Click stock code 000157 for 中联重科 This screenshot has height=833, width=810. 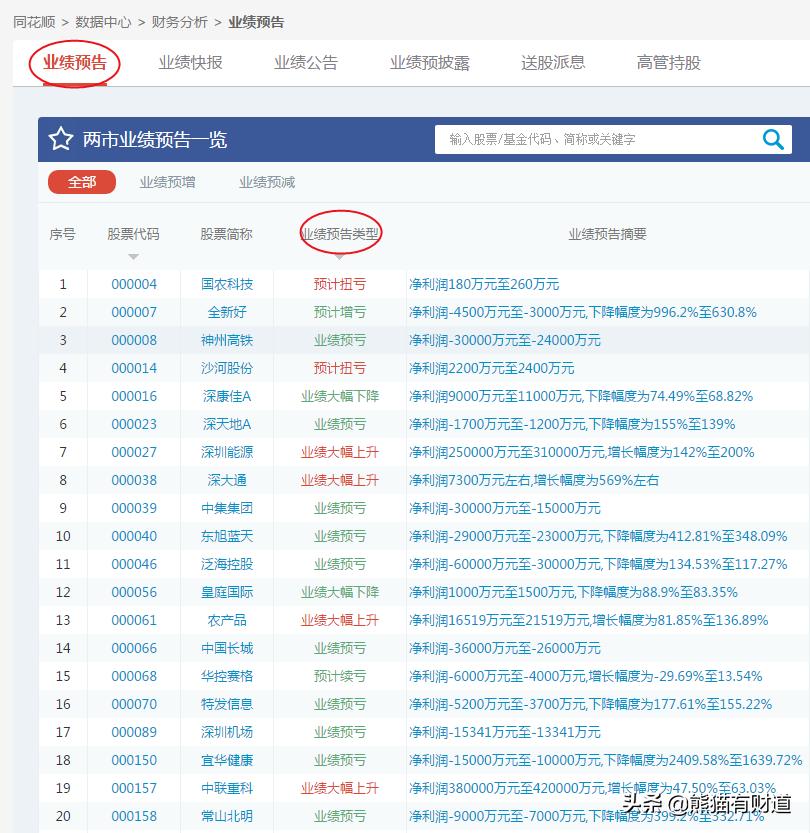coord(133,788)
